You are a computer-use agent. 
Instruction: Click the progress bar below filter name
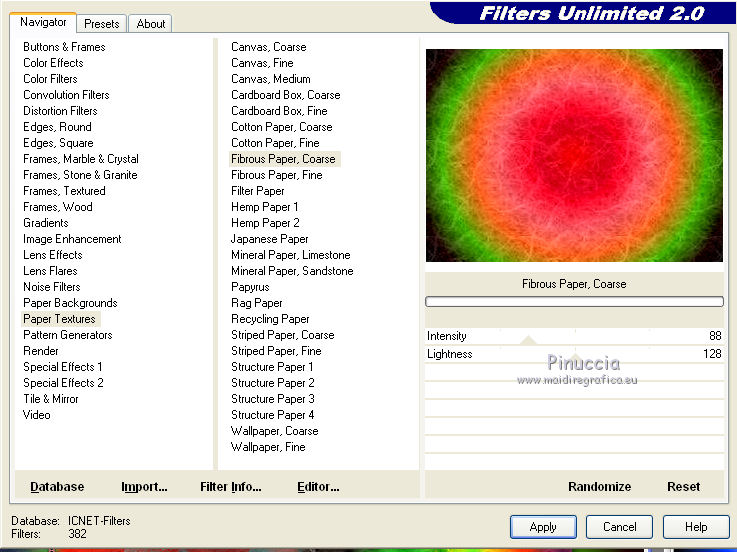(x=574, y=301)
